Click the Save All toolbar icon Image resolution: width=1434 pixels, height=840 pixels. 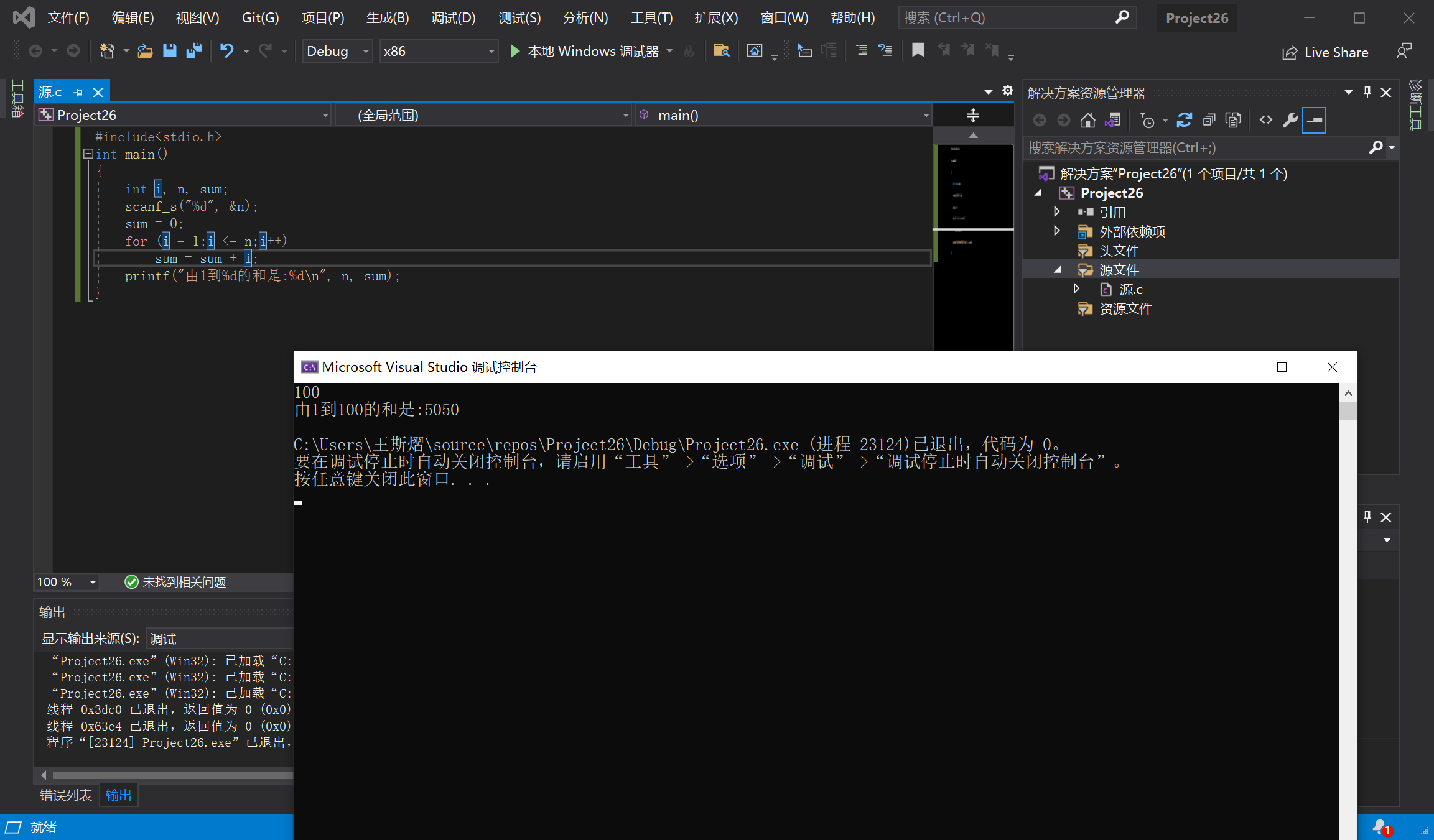194,51
